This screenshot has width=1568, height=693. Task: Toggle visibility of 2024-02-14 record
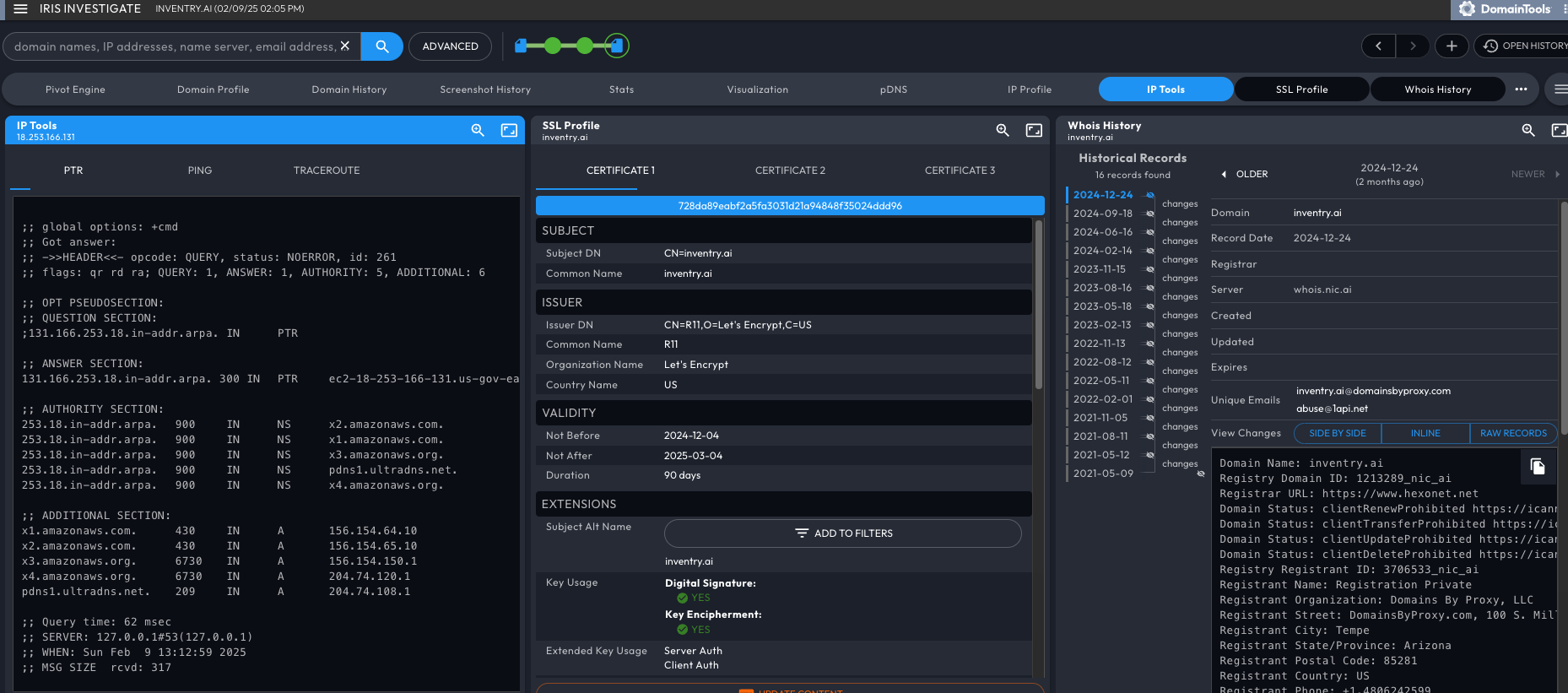pyautogui.click(x=1149, y=251)
